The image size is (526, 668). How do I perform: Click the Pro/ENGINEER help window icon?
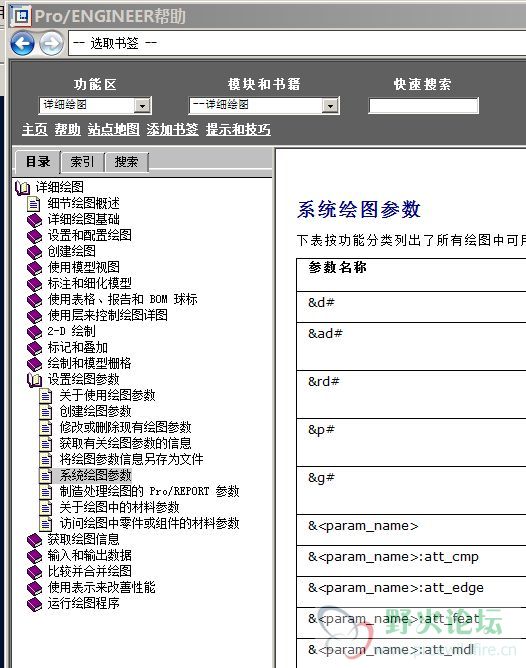click(x=21, y=16)
